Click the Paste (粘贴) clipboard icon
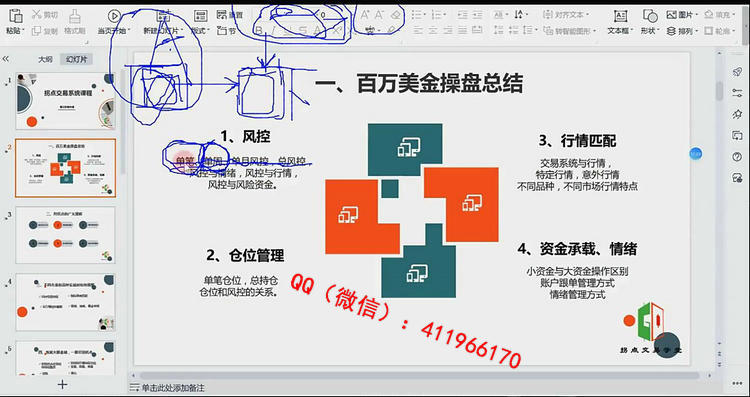Viewport: 750px width, 397px height. [x=16, y=16]
